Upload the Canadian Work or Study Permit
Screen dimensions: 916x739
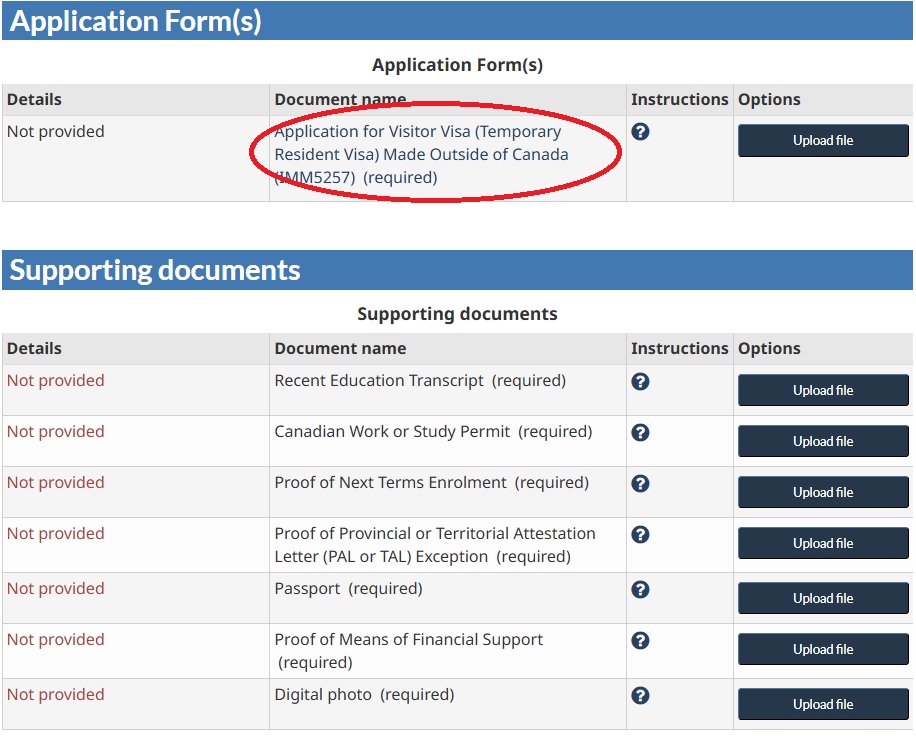point(822,441)
